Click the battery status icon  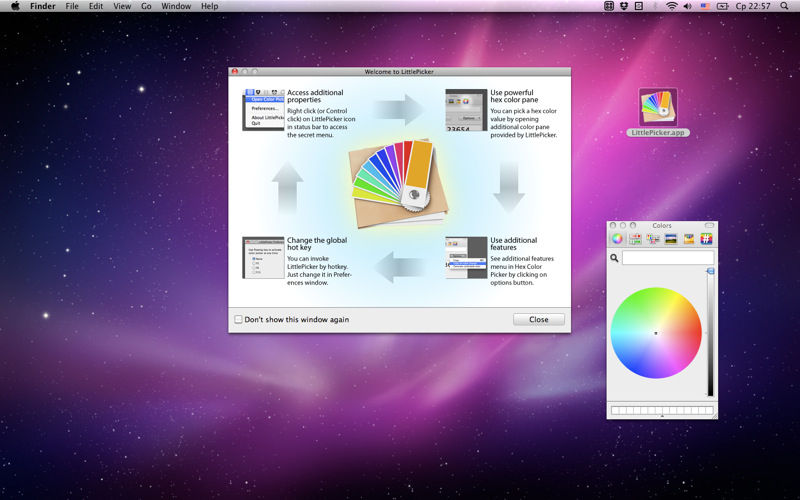tap(722, 6)
